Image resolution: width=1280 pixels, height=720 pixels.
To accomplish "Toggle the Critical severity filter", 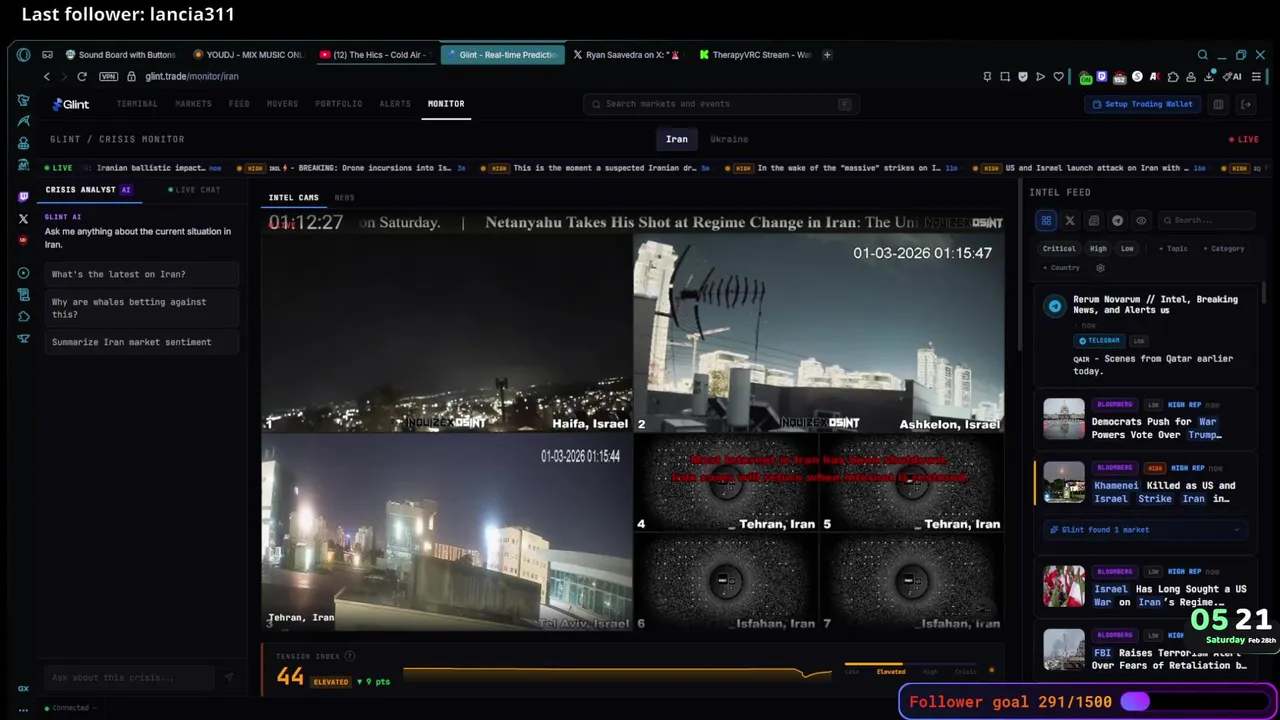I will [x=1059, y=248].
